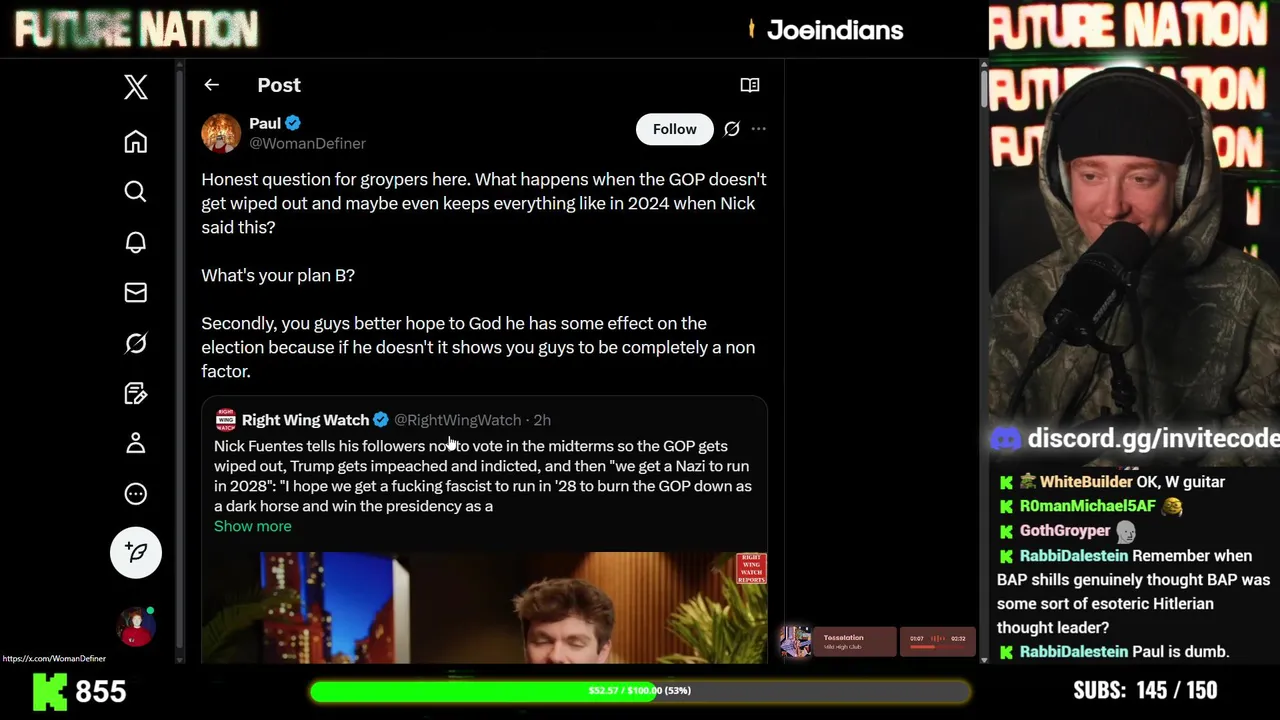Expand quoted post with Show more

click(x=253, y=526)
